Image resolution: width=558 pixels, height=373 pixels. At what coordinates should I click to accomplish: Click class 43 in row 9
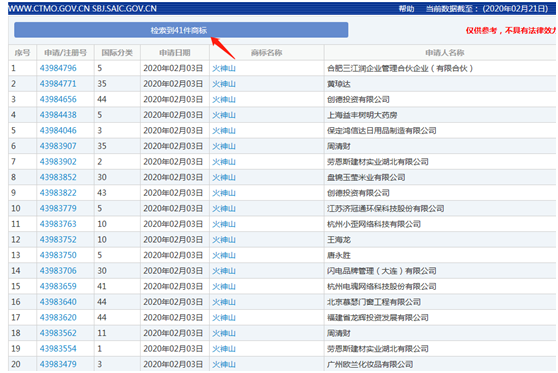coord(102,193)
